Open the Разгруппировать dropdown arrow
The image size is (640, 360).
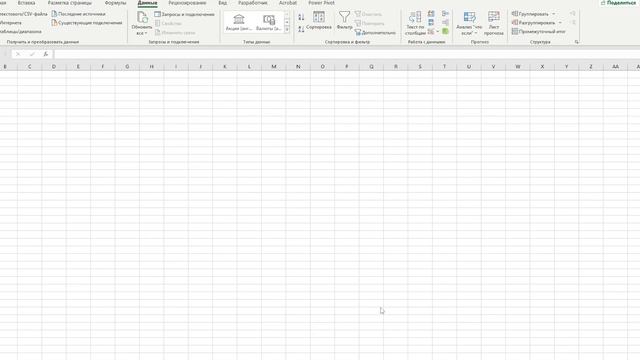(560, 23)
